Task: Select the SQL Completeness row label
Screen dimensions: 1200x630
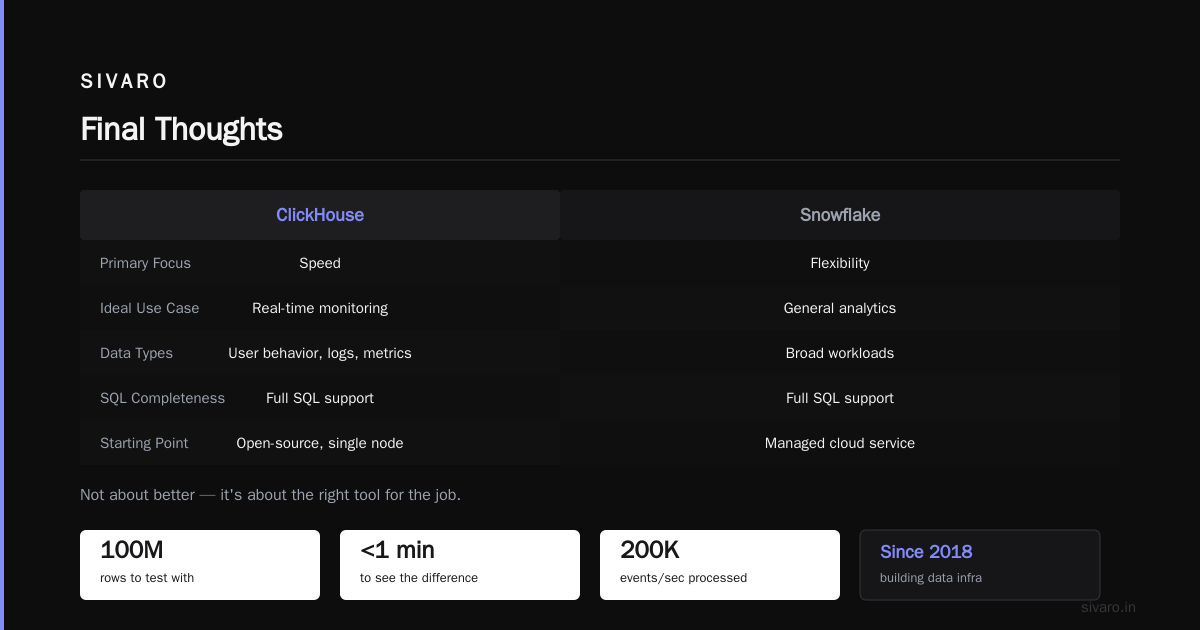Action: tap(162, 398)
